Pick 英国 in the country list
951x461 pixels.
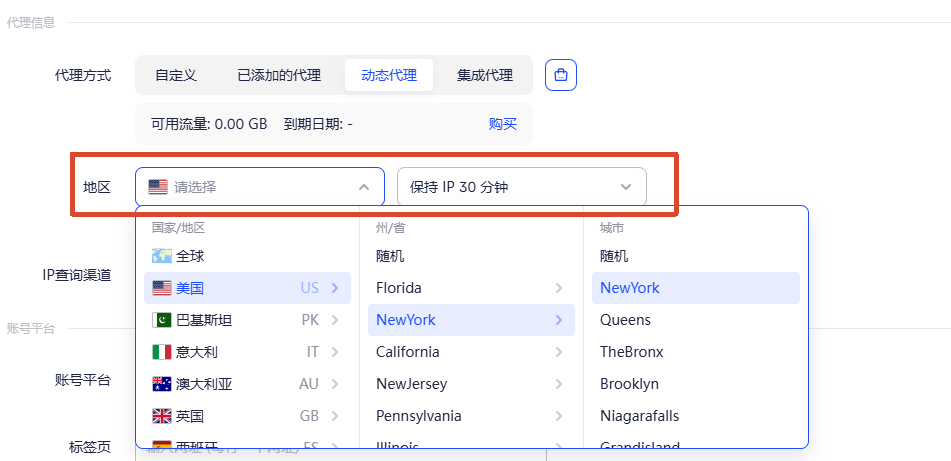pyautogui.click(x=247, y=416)
